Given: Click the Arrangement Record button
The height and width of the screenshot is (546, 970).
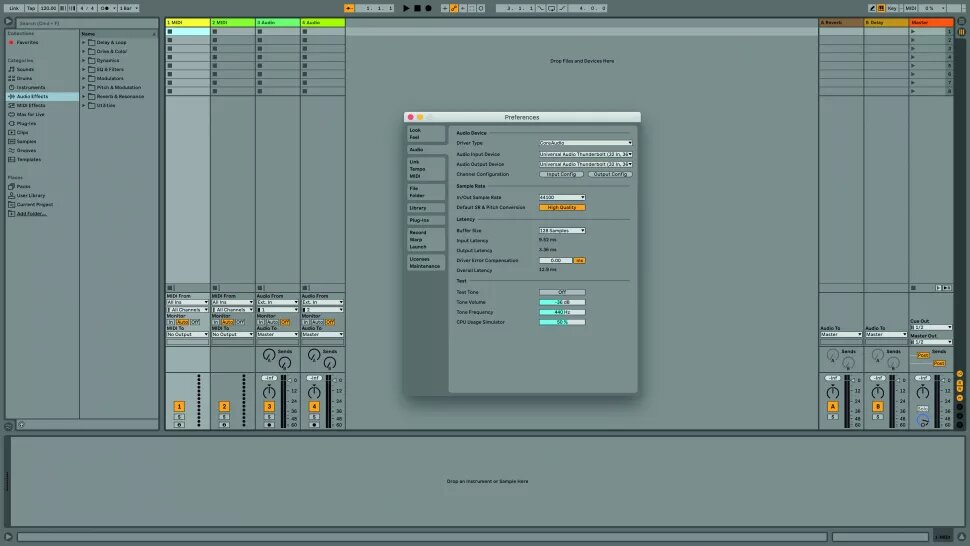Looking at the screenshot, I should pyautogui.click(x=428, y=8).
